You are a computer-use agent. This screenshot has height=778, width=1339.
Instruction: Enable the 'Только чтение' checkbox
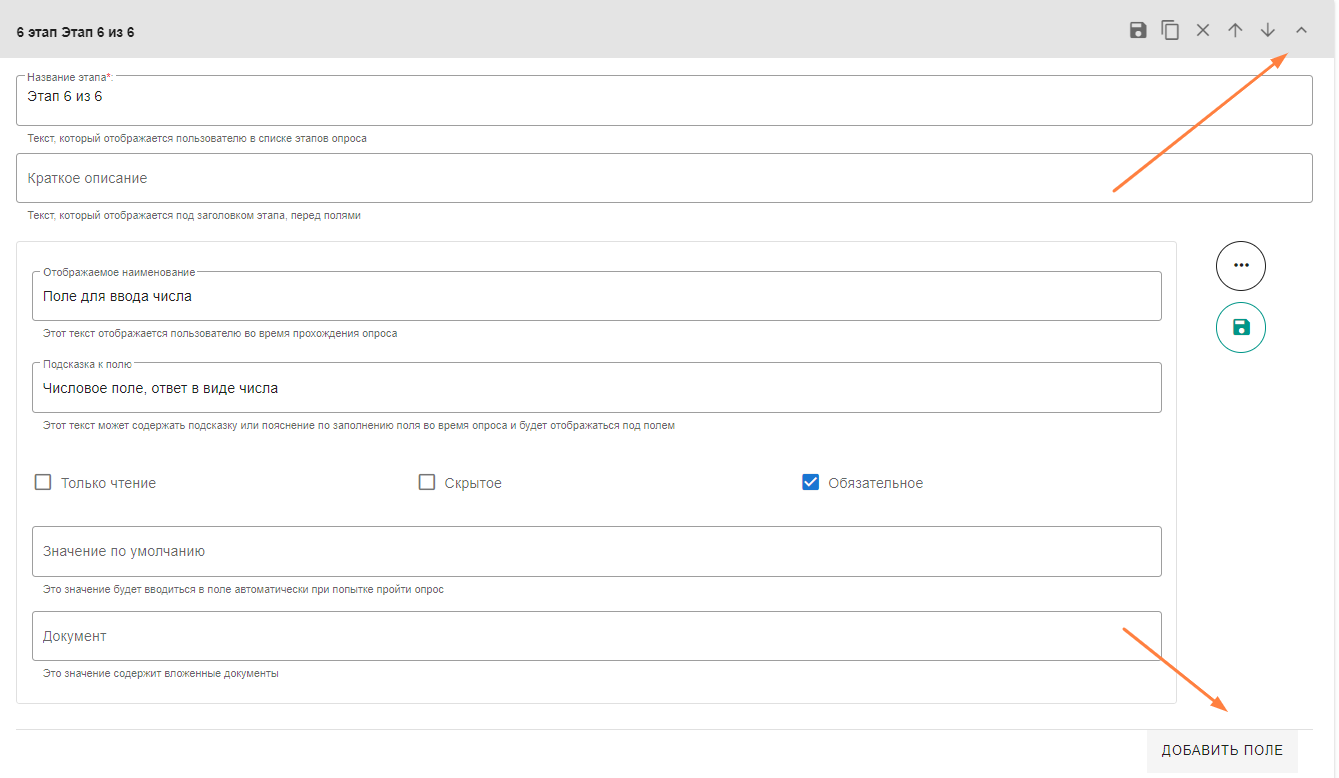(x=43, y=483)
